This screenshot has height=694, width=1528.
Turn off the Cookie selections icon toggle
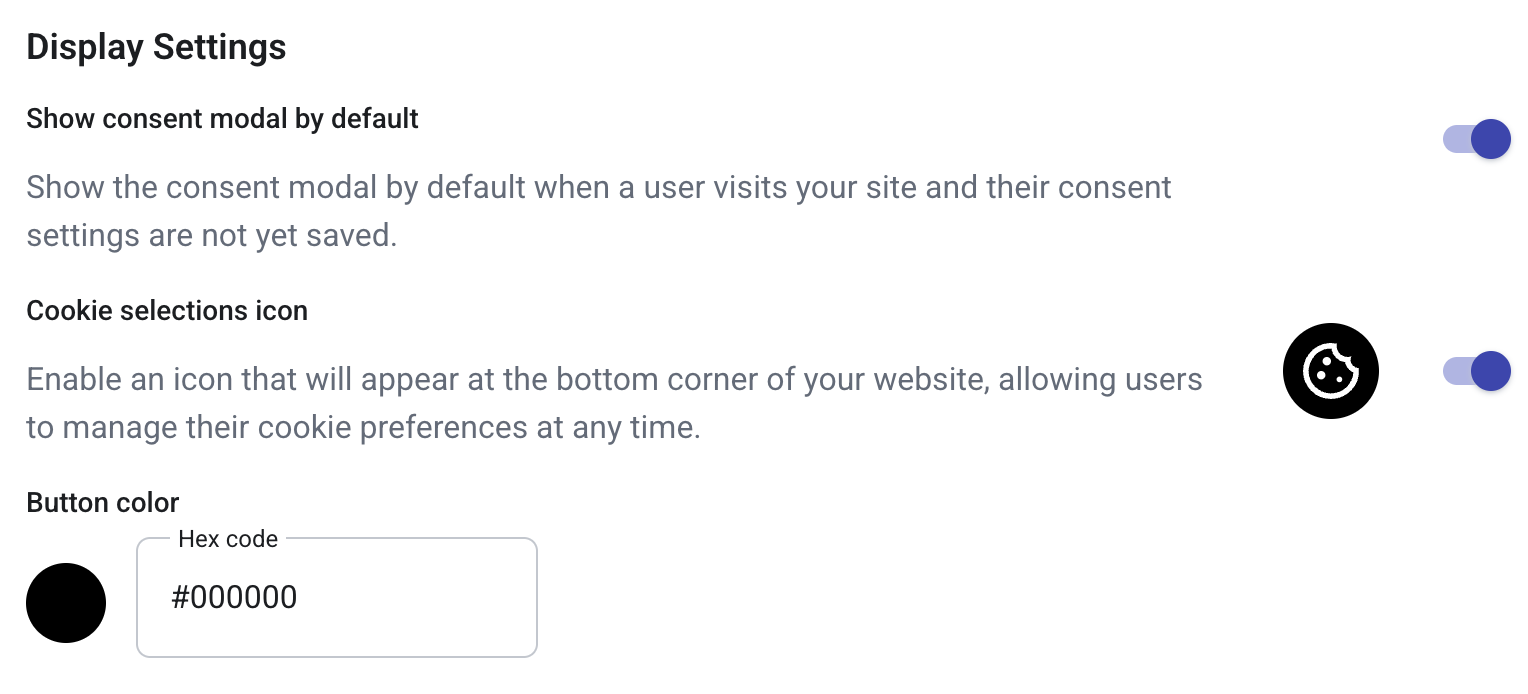point(1476,371)
